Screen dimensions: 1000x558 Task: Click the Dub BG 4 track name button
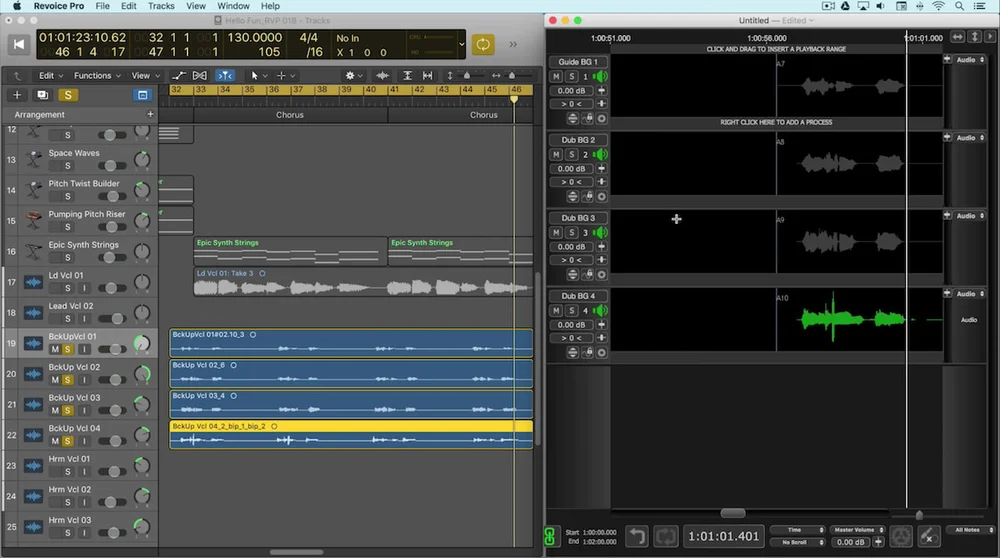[x=578, y=296]
